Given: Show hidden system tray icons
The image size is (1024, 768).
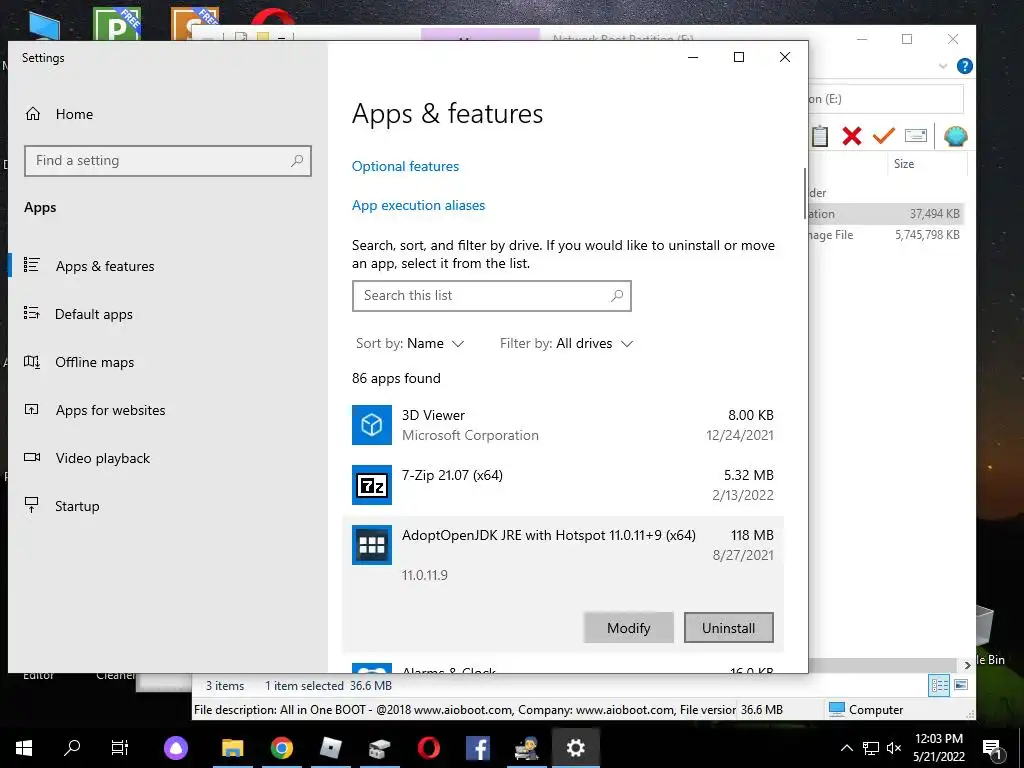Looking at the screenshot, I should coord(846,748).
